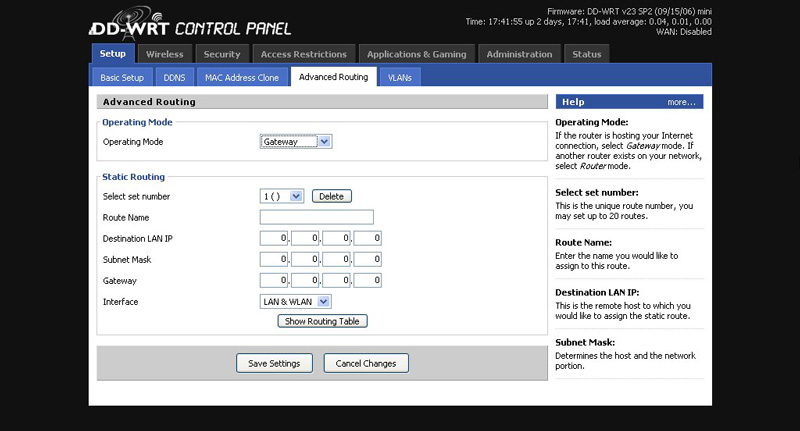Click second octet of Subnet Mask
Screen dimensions: 800x431
[305, 259]
